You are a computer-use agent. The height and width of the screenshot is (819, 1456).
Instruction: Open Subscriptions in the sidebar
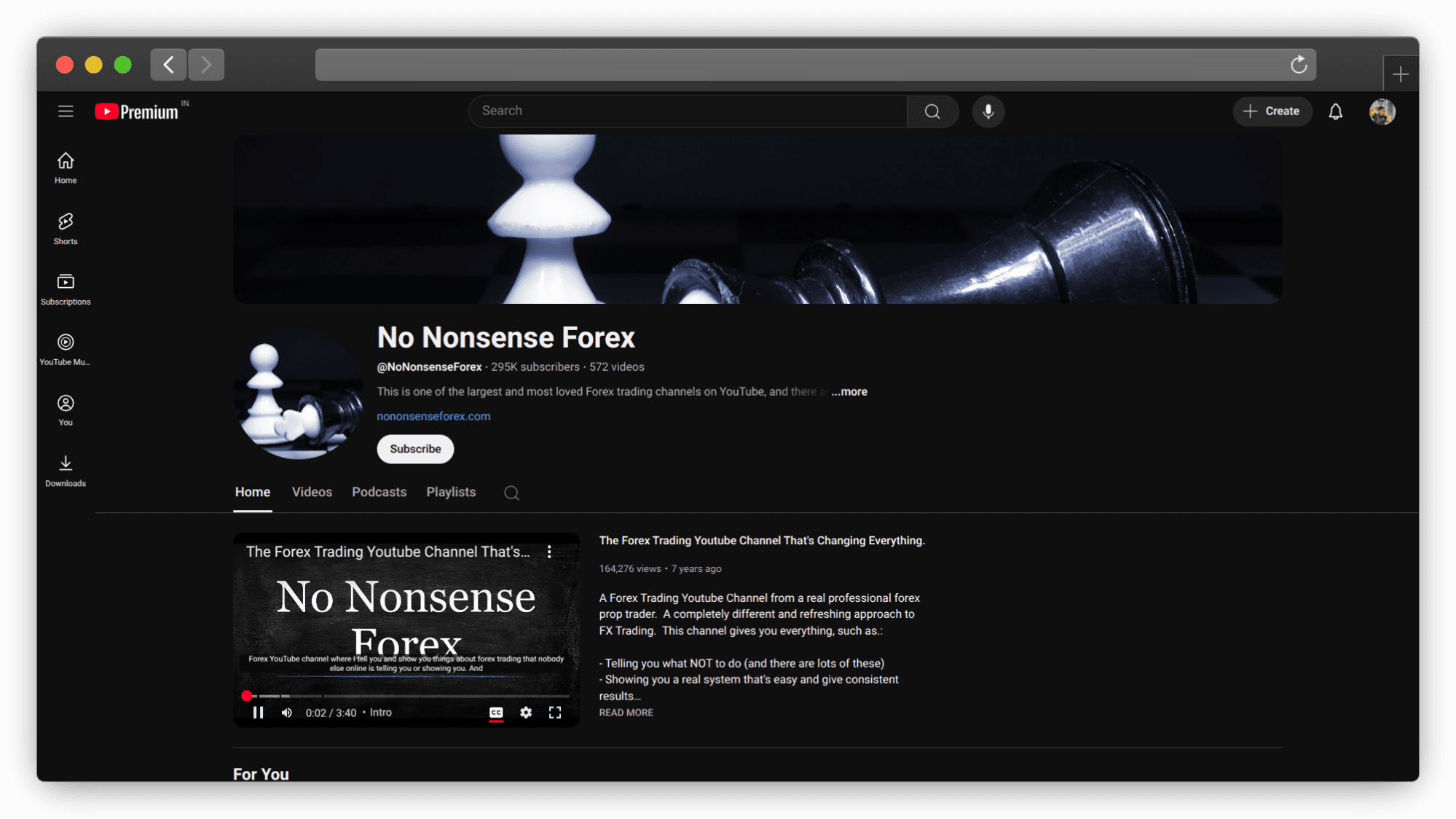[66, 289]
